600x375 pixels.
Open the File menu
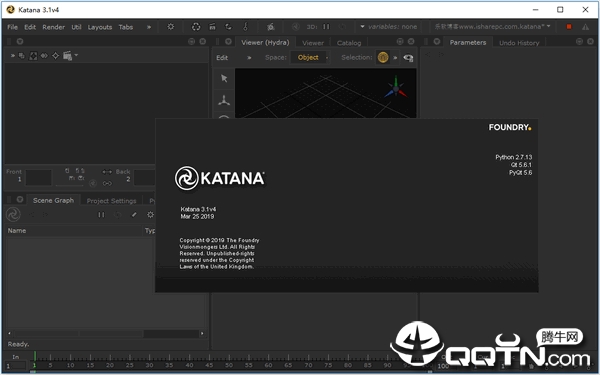[x=12, y=27]
